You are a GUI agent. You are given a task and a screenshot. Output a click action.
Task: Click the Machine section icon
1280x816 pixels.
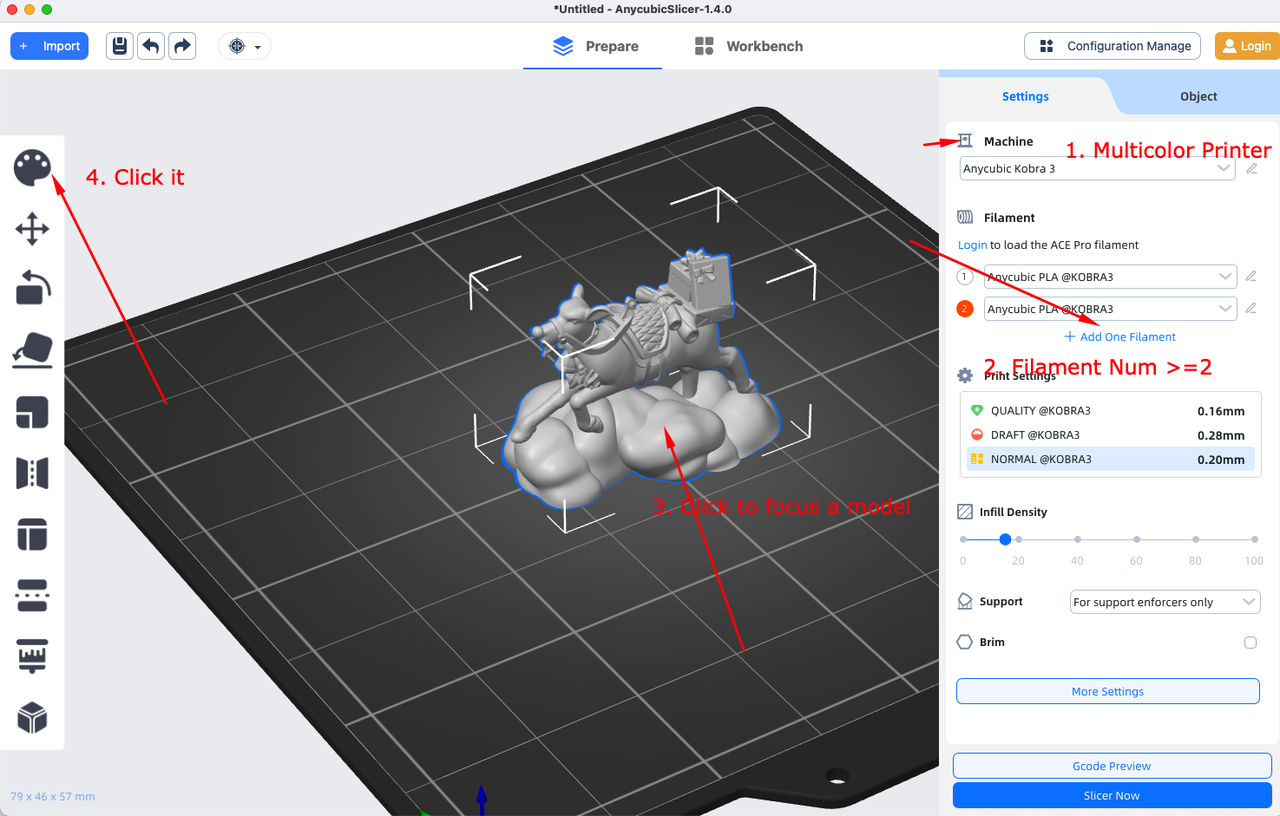pos(965,141)
